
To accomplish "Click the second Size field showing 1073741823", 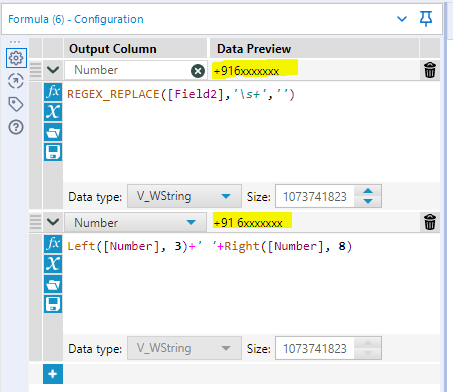I will click(x=315, y=348).
